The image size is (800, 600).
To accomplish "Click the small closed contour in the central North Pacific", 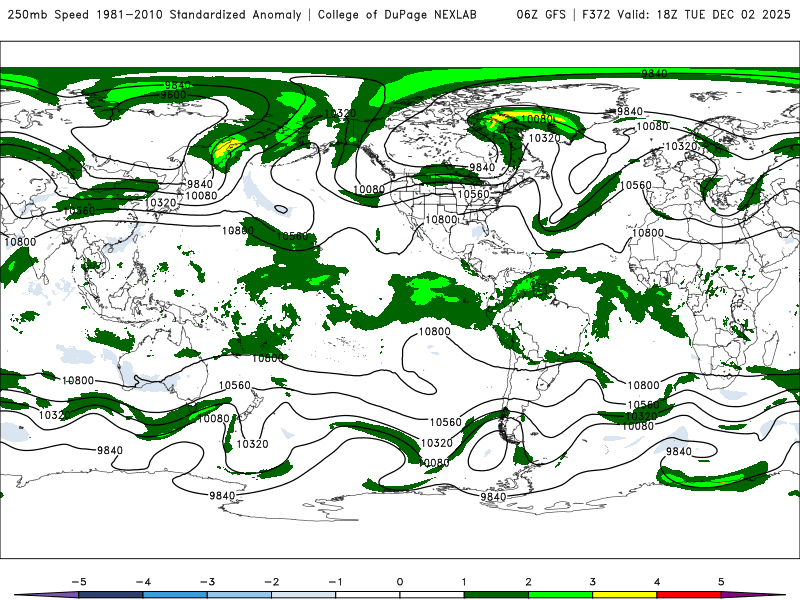I will click(x=281, y=209).
